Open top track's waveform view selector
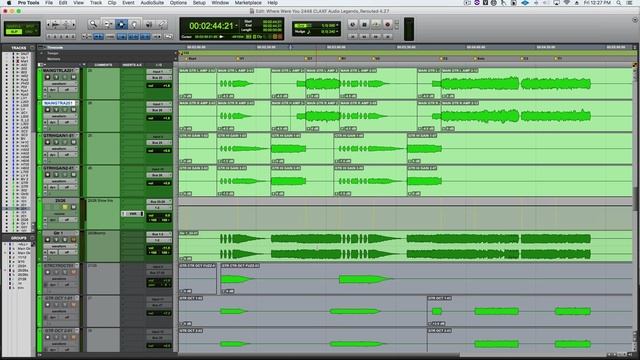 60,84
